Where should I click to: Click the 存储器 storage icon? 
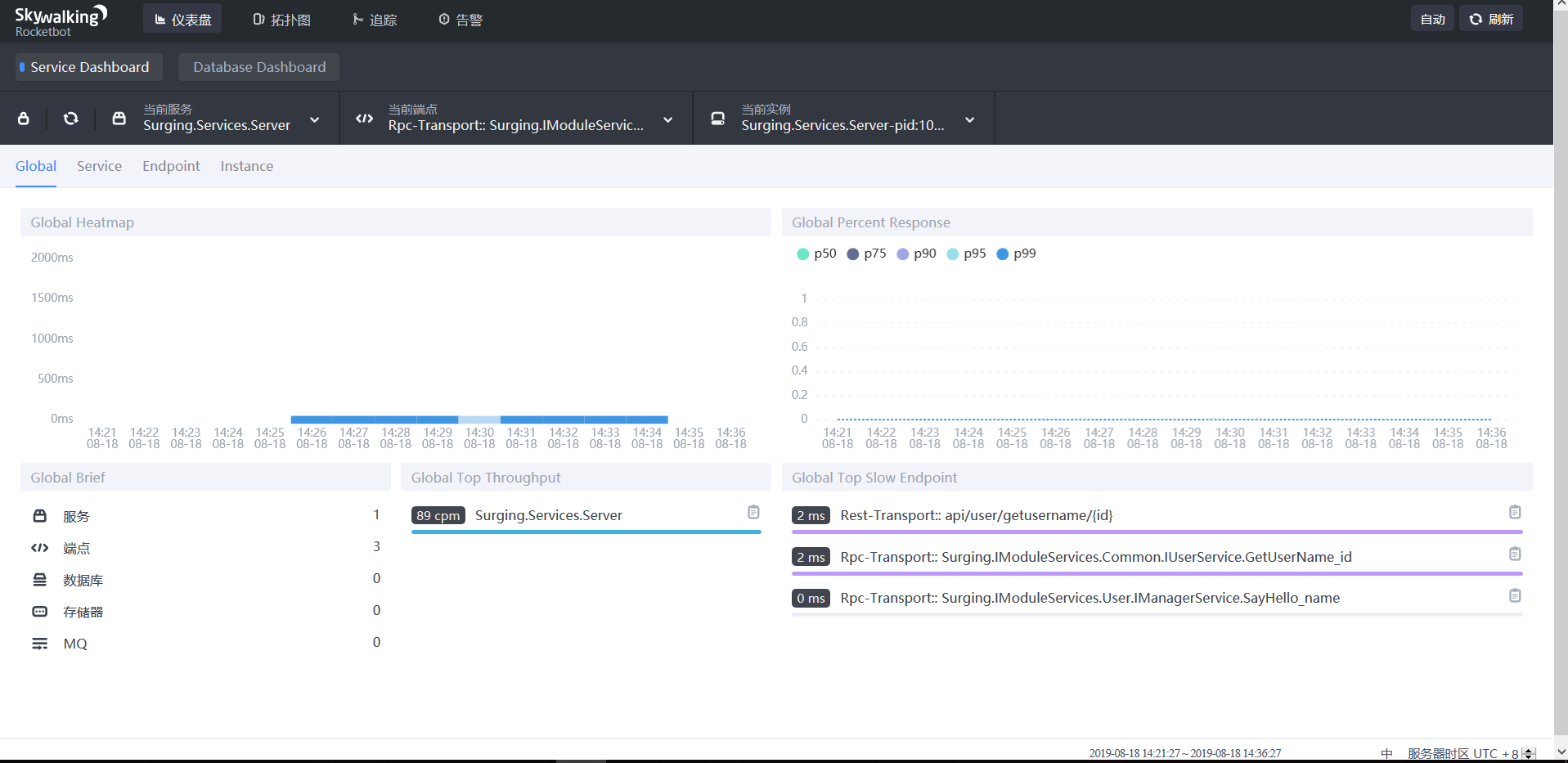click(x=39, y=612)
